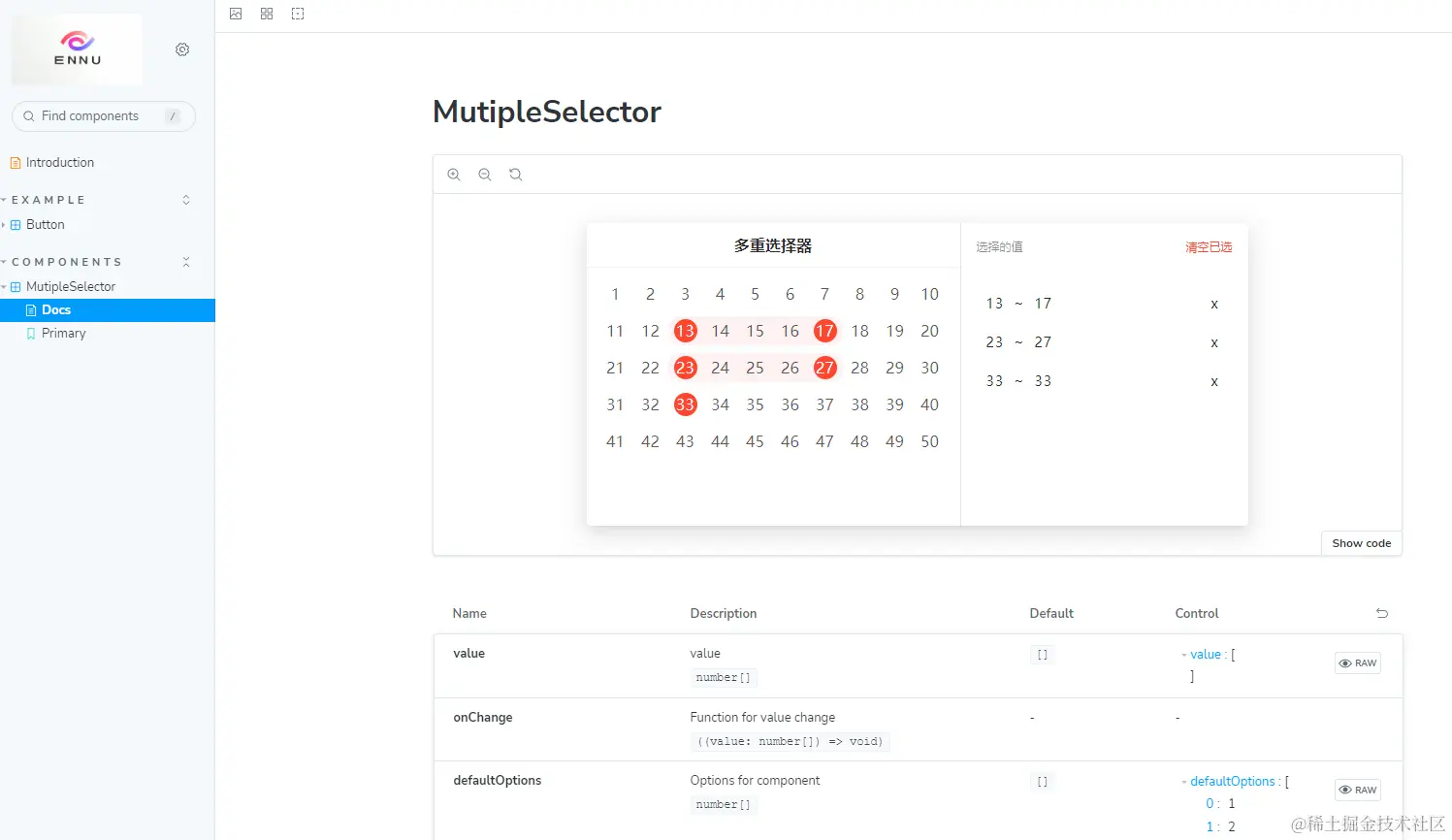Image resolution: width=1452 pixels, height=840 pixels.
Task: Change the canvas background via toolbar icon
Action: [236, 14]
